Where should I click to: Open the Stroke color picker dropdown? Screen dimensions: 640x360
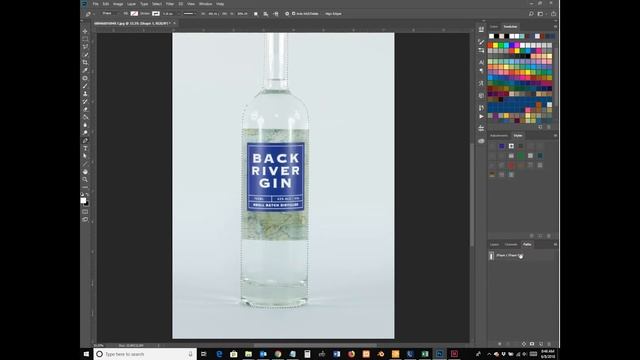click(156, 13)
